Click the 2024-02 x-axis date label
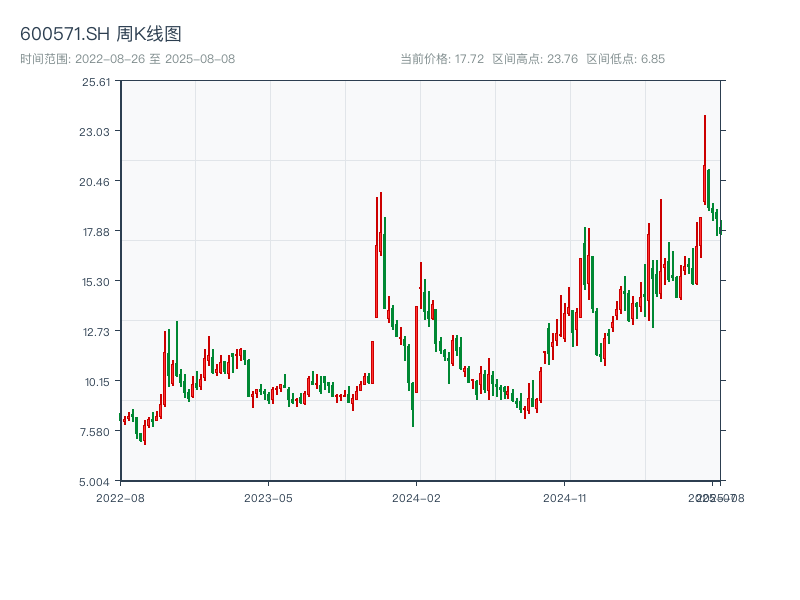 tap(417, 497)
